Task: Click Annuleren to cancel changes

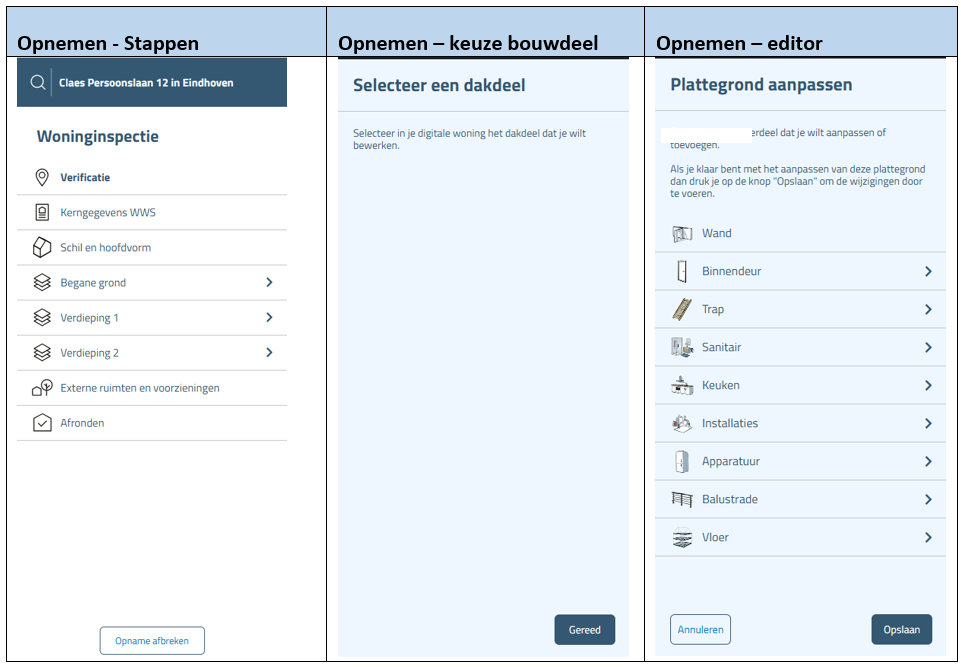Action: coord(700,629)
